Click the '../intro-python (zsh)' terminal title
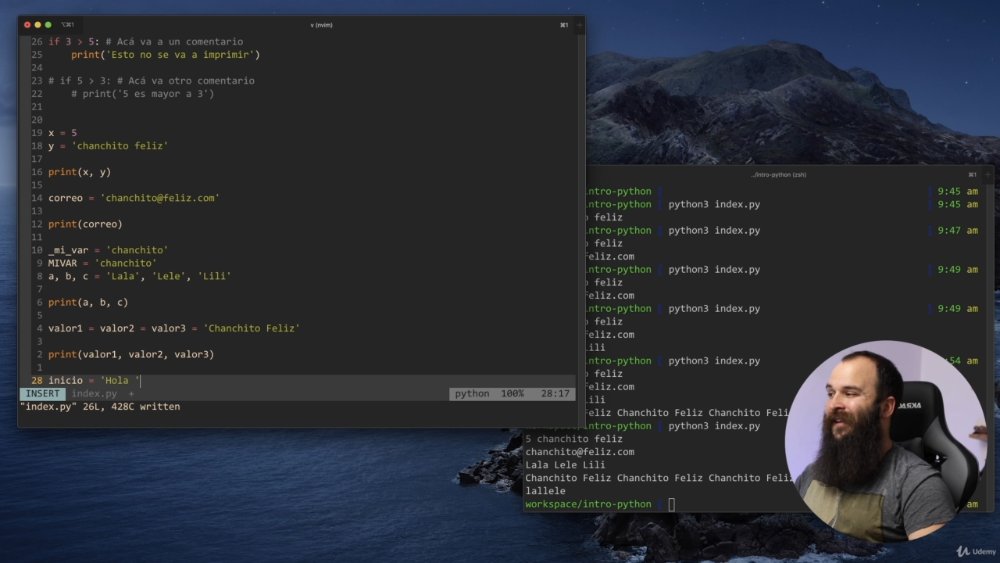This screenshot has height=563, width=1000. (x=779, y=175)
